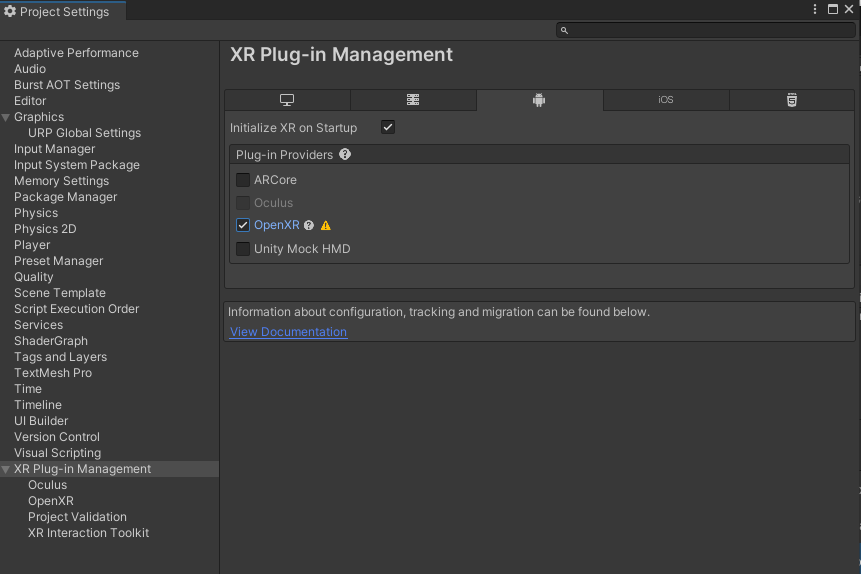
Task: Select TextMesh Pro settings
Action: (53, 372)
